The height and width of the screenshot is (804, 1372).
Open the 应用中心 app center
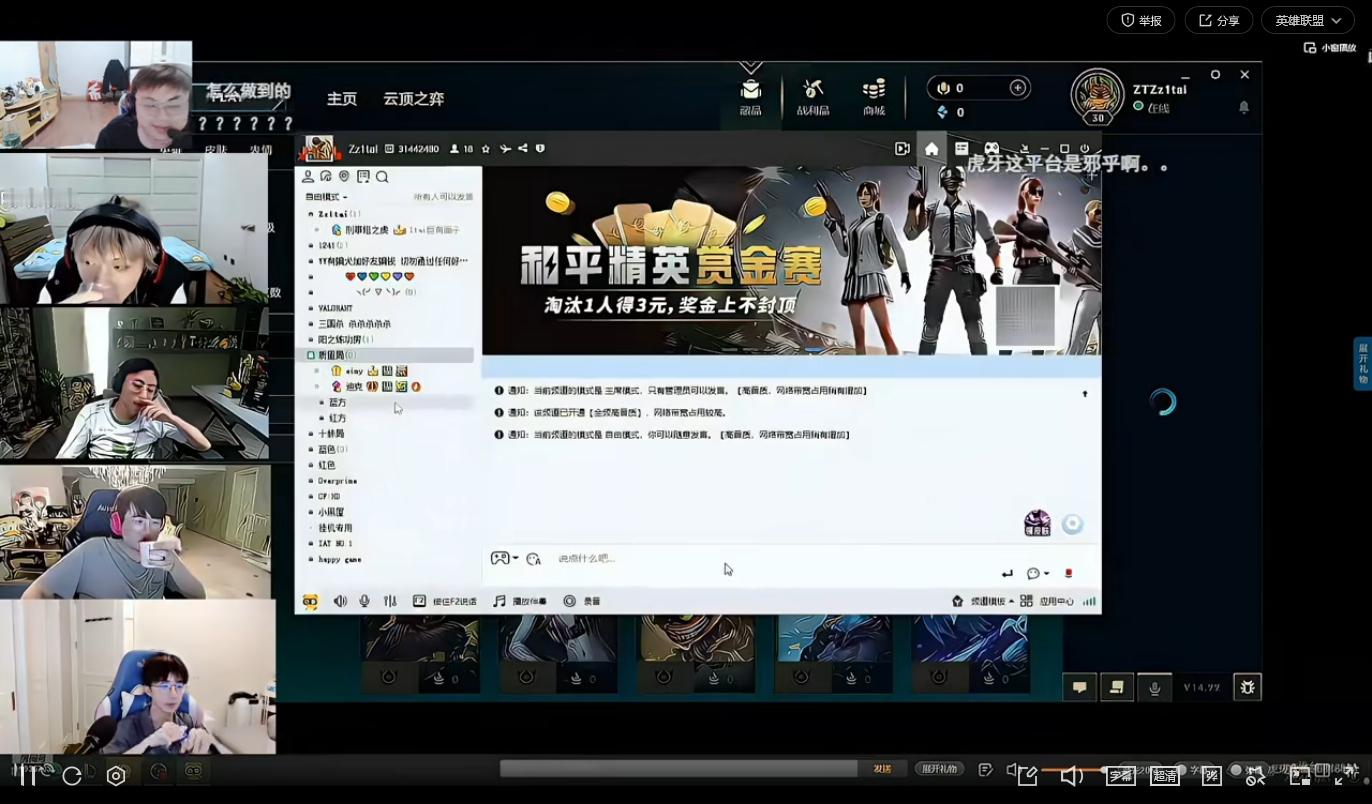coord(1049,601)
